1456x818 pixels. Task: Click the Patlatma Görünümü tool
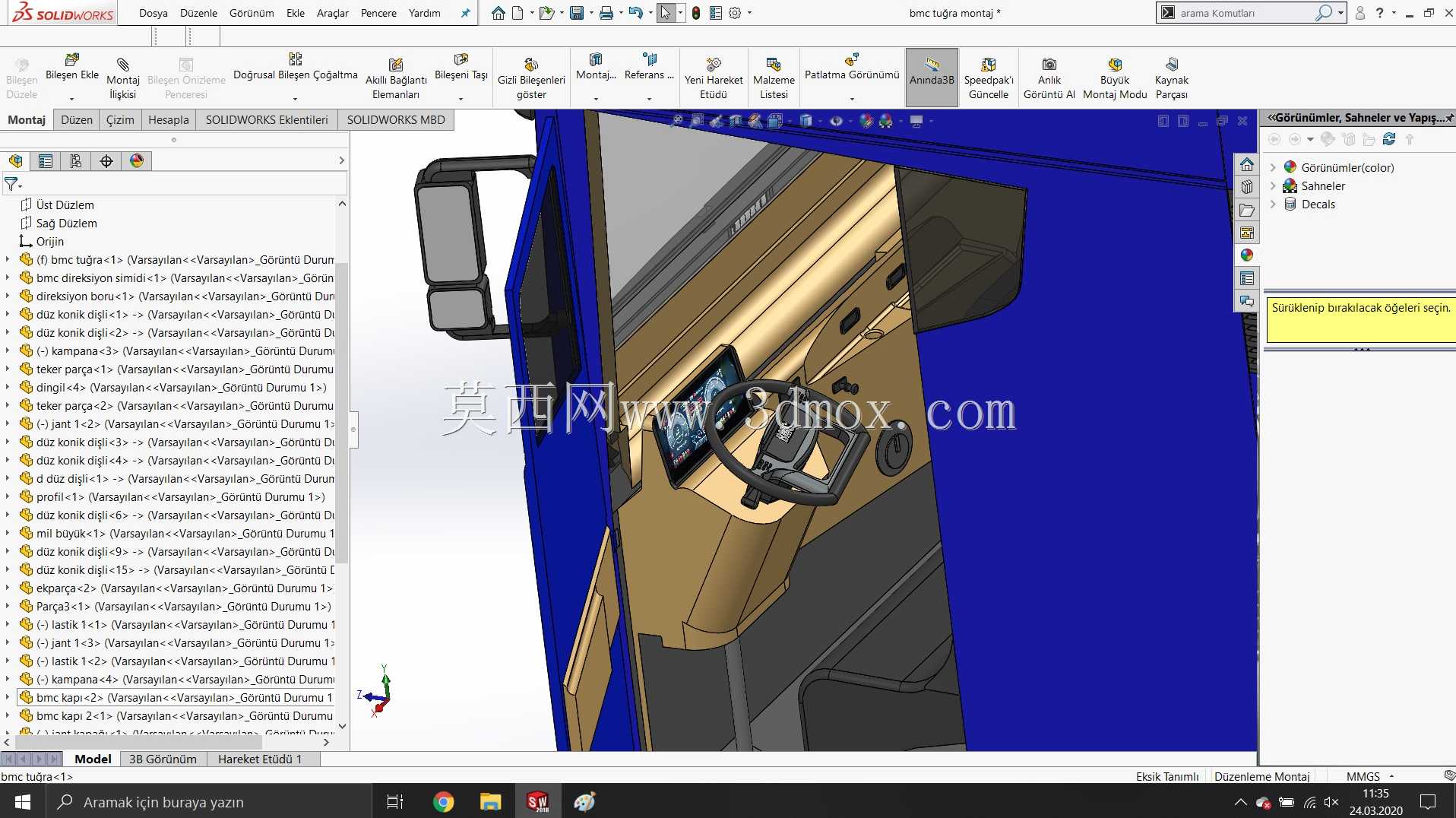tap(852, 67)
